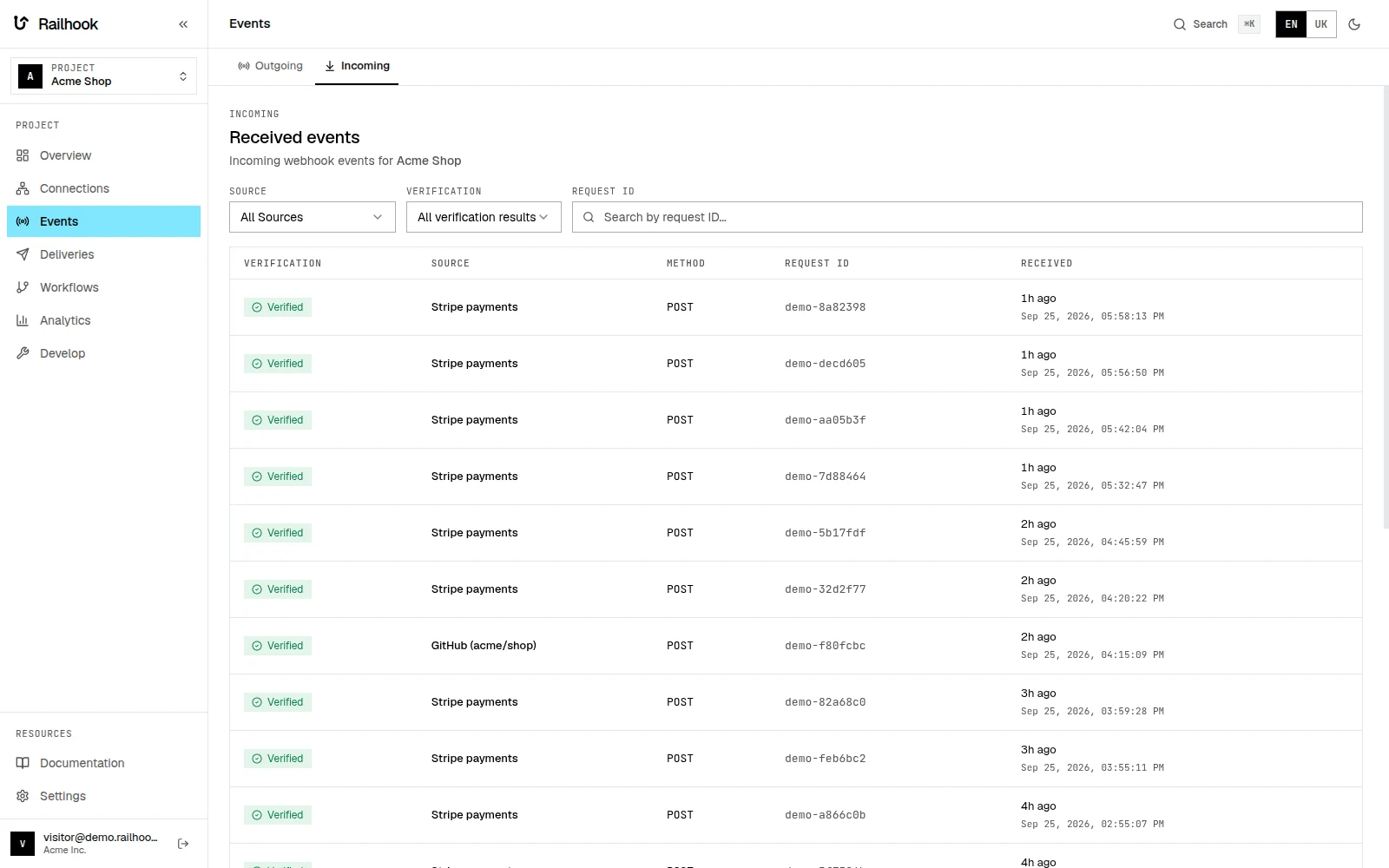Switch to the Outgoing tab

point(270,66)
